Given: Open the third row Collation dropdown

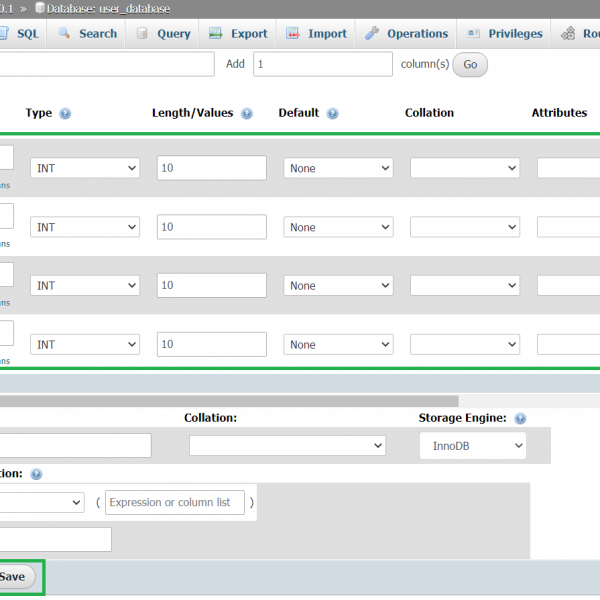Looking at the screenshot, I should click(465, 286).
